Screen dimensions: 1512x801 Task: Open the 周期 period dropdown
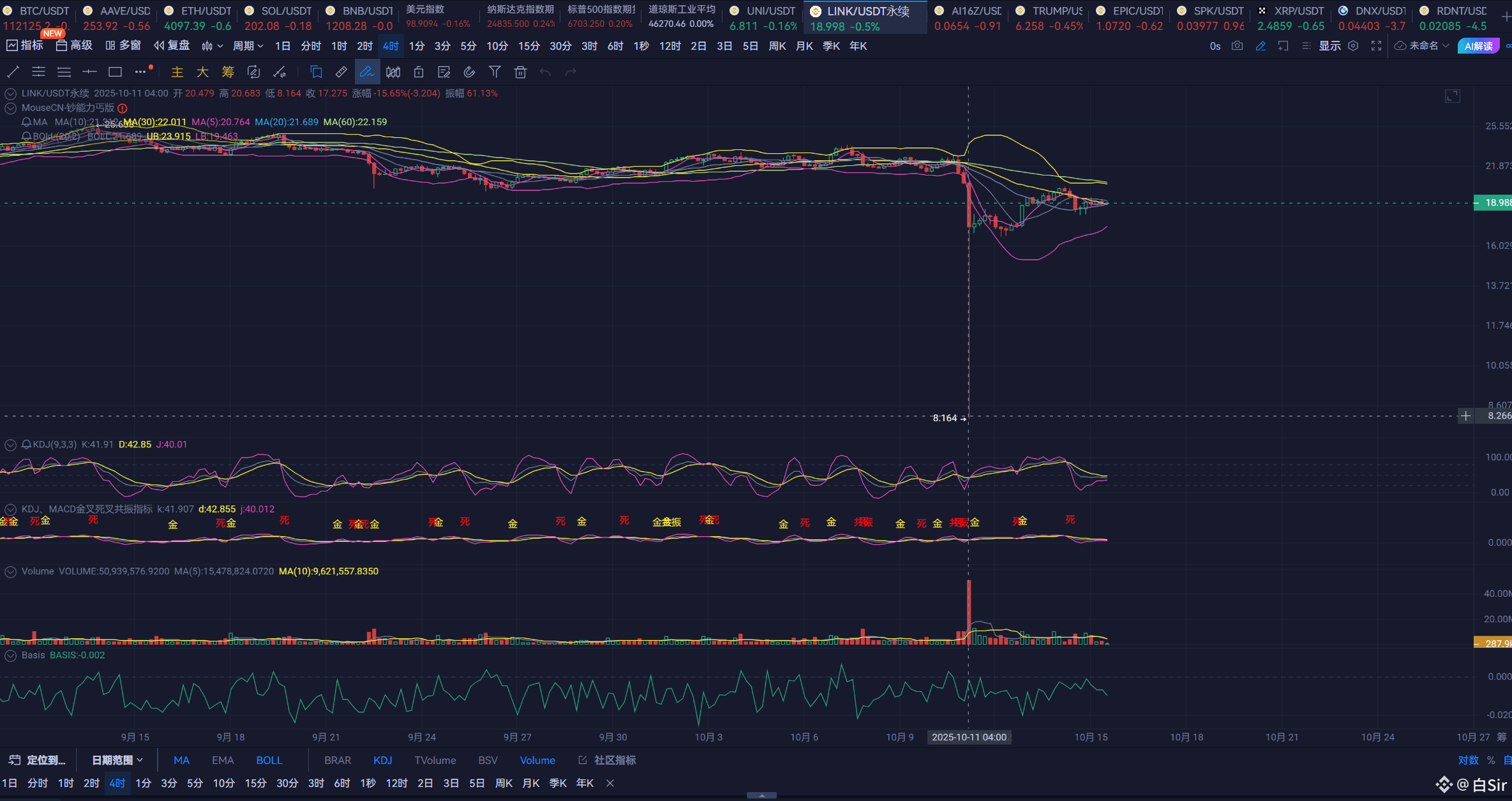click(x=248, y=46)
